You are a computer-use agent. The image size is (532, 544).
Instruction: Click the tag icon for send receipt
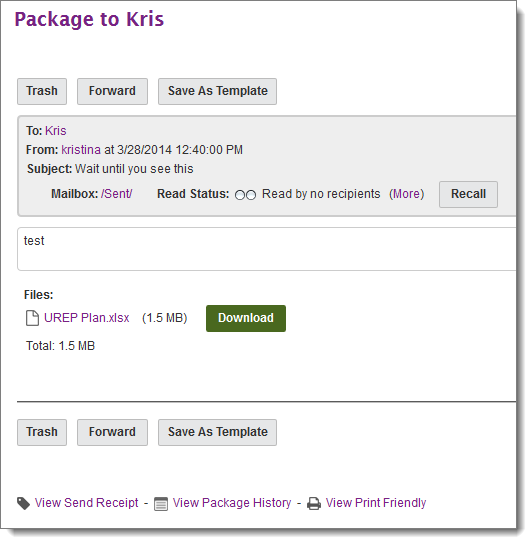pos(23,503)
